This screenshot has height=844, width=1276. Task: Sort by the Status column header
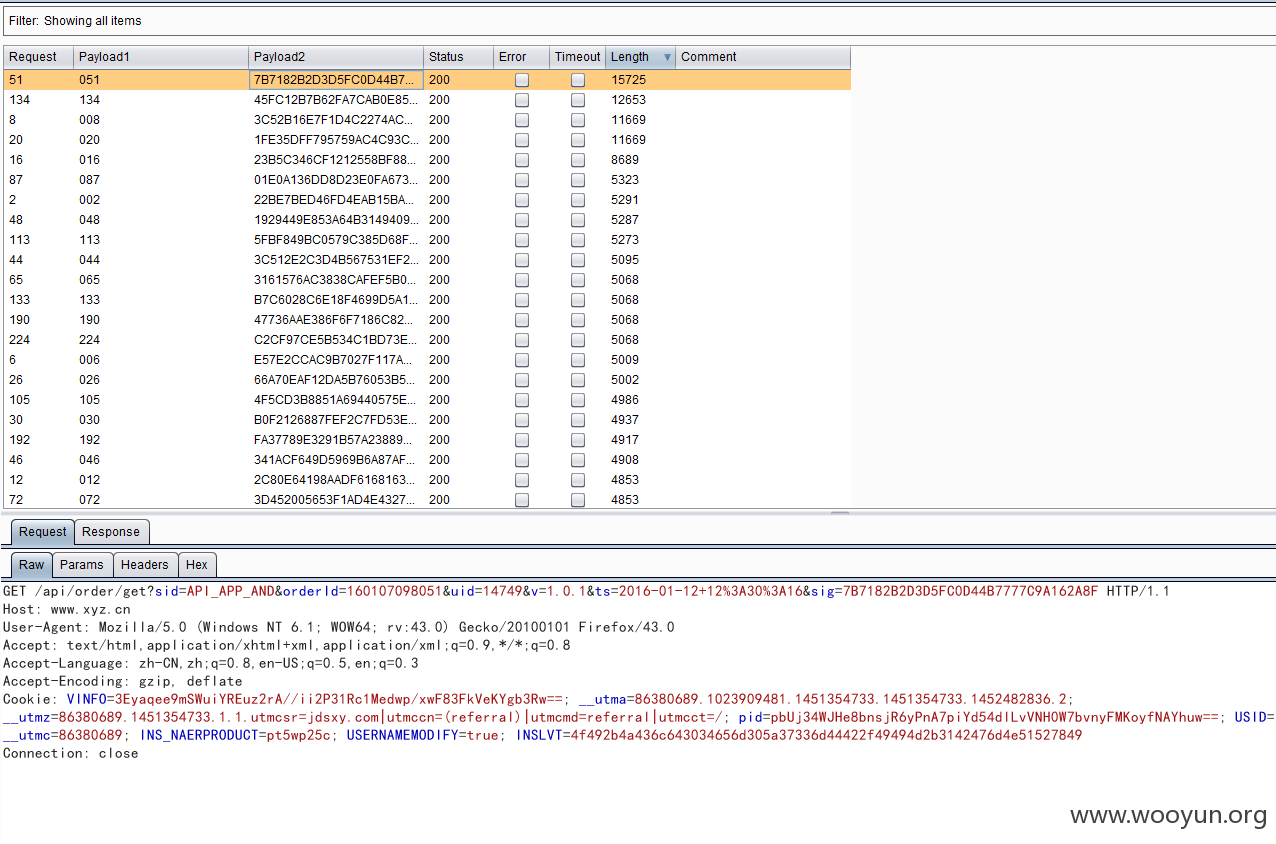[458, 57]
